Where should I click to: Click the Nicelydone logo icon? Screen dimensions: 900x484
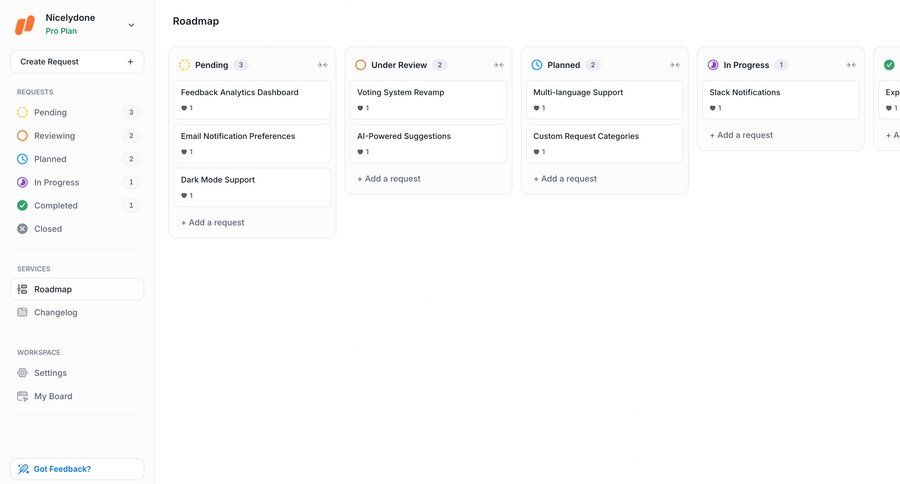(x=25, y=24)
